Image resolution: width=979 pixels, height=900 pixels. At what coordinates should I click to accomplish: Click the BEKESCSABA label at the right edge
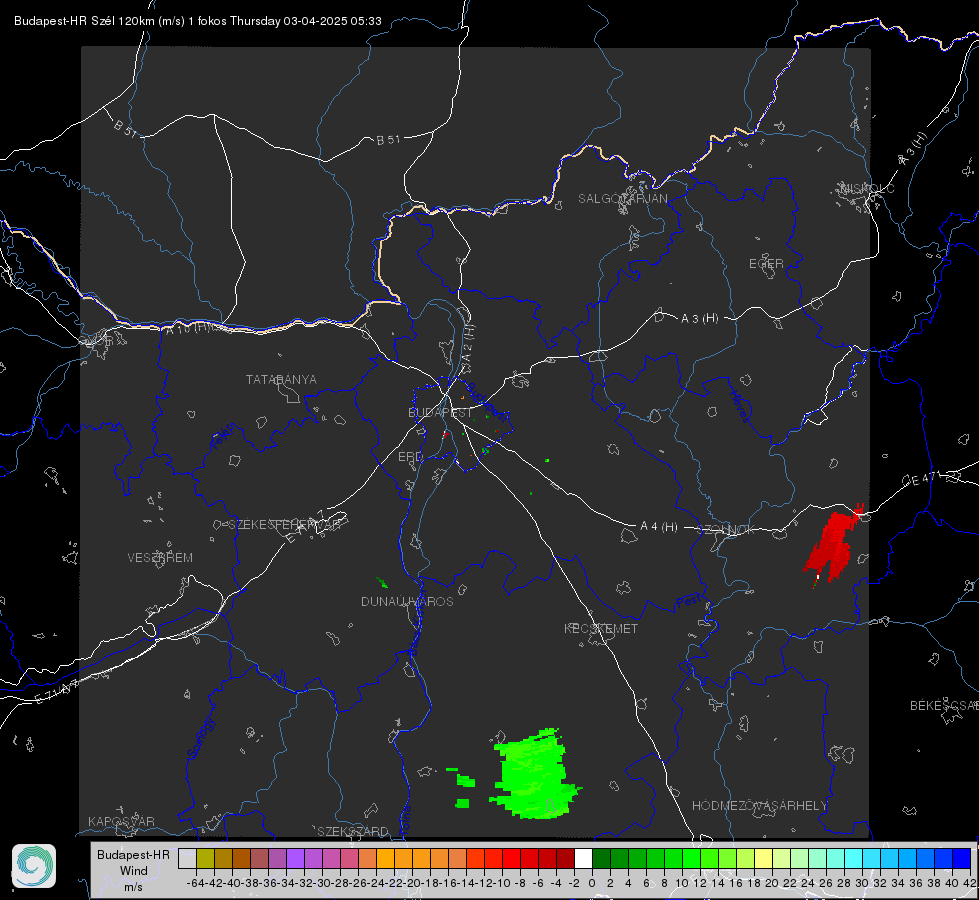pos(944,706)
